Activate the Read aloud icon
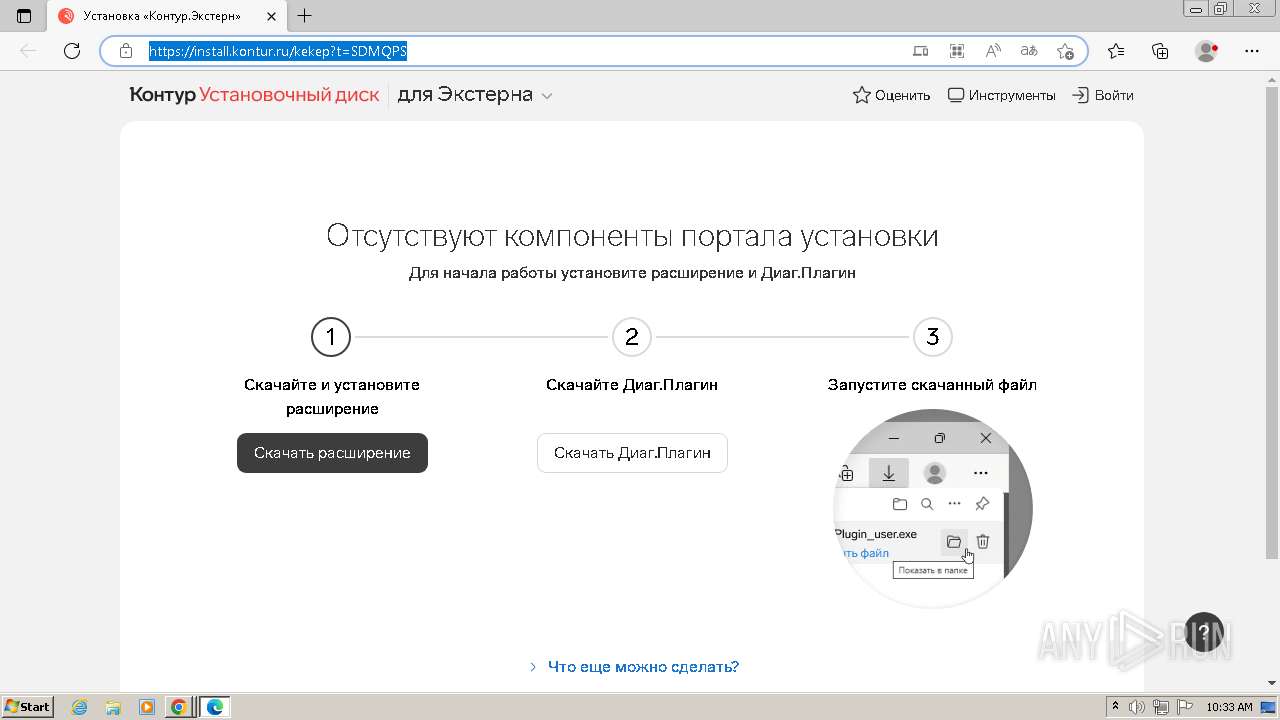This screenshot has width=1280, height=720. coord(993,51)
